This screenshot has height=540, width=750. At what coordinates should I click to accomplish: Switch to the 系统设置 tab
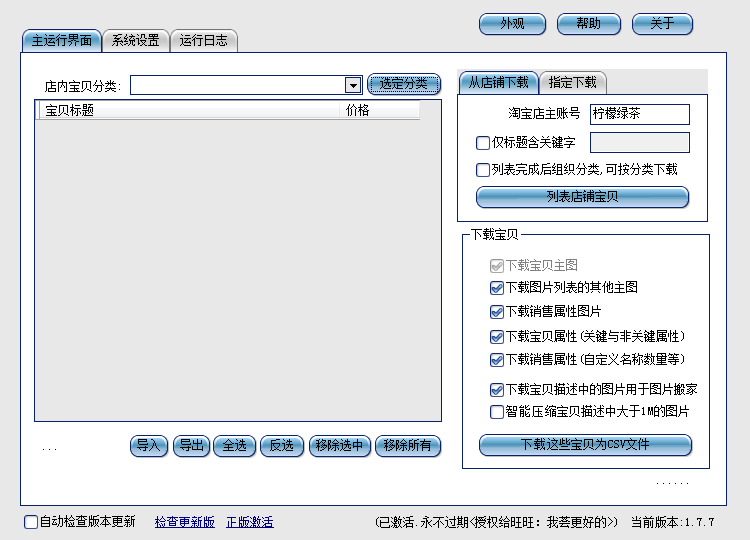[x=135, y=41]
